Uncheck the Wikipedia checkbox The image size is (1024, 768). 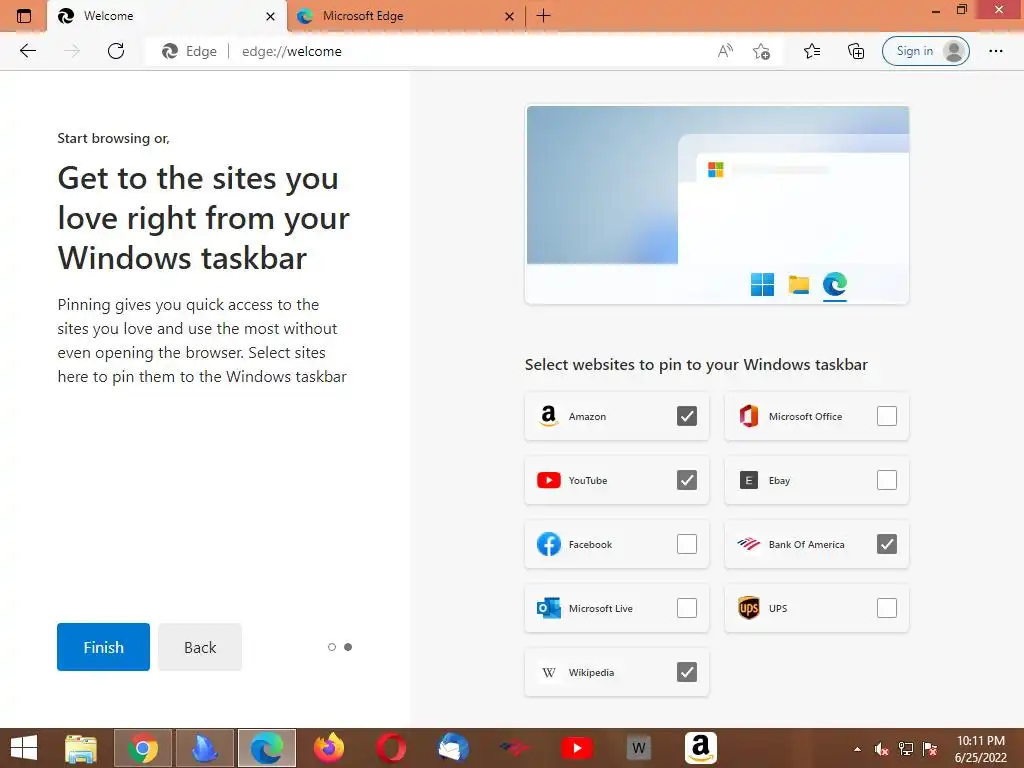click(x=686, y=672)
